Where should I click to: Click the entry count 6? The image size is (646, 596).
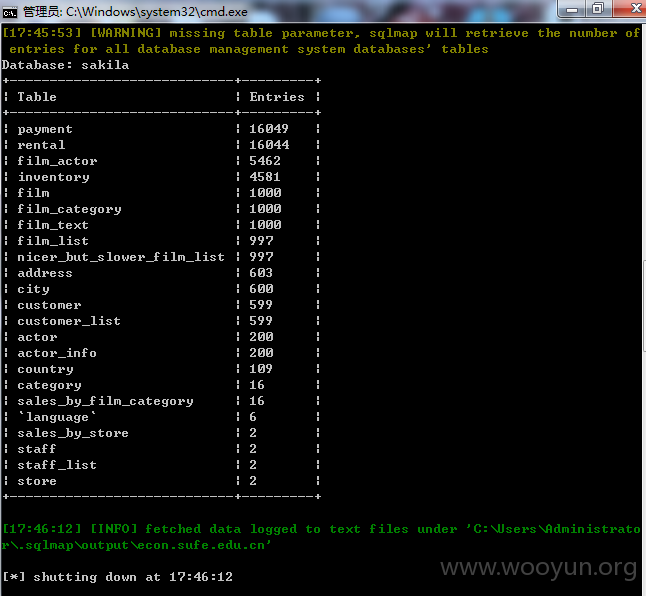click(253, 417)
